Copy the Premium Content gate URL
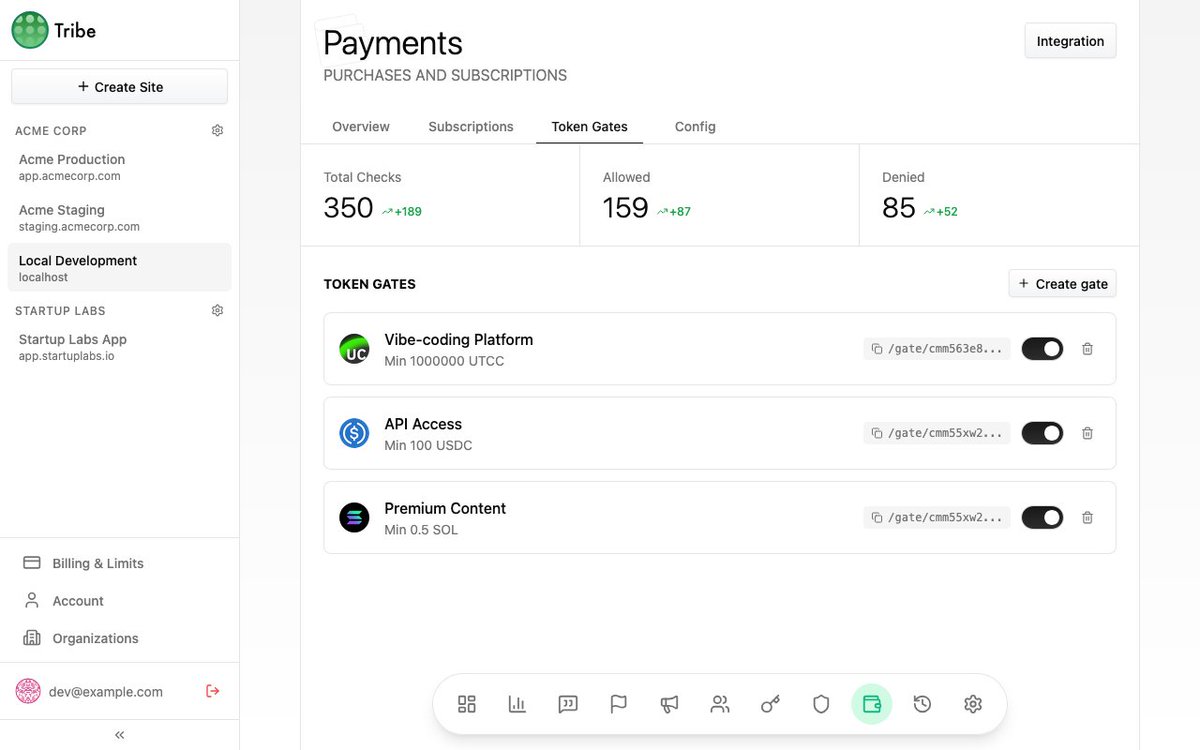 [937, 518]
